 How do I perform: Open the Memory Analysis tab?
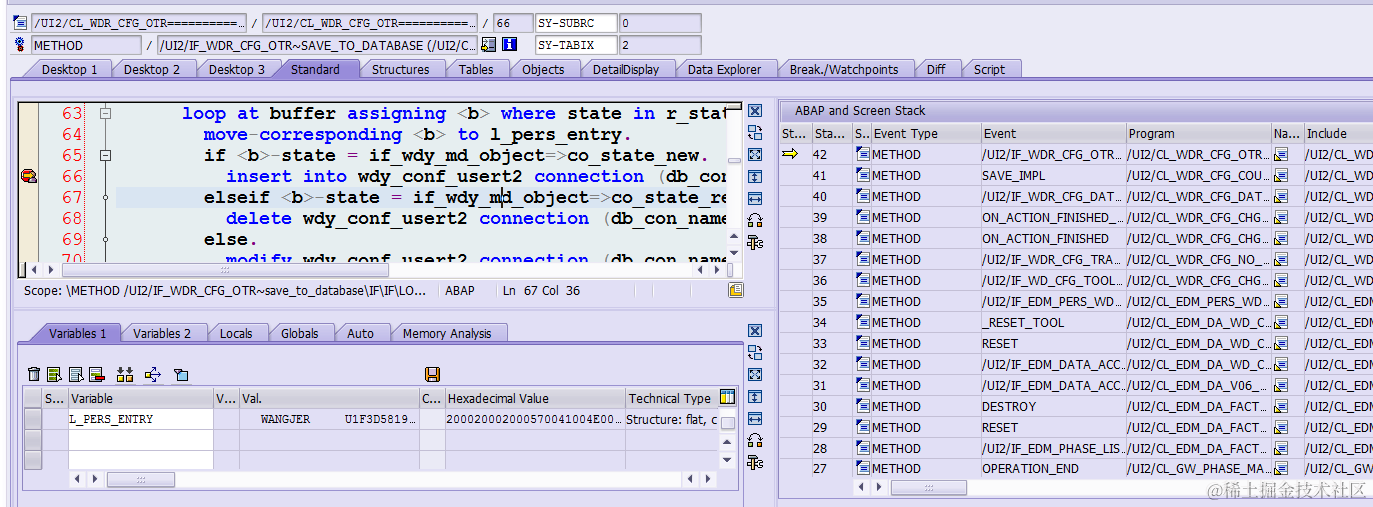coord(447,333)
